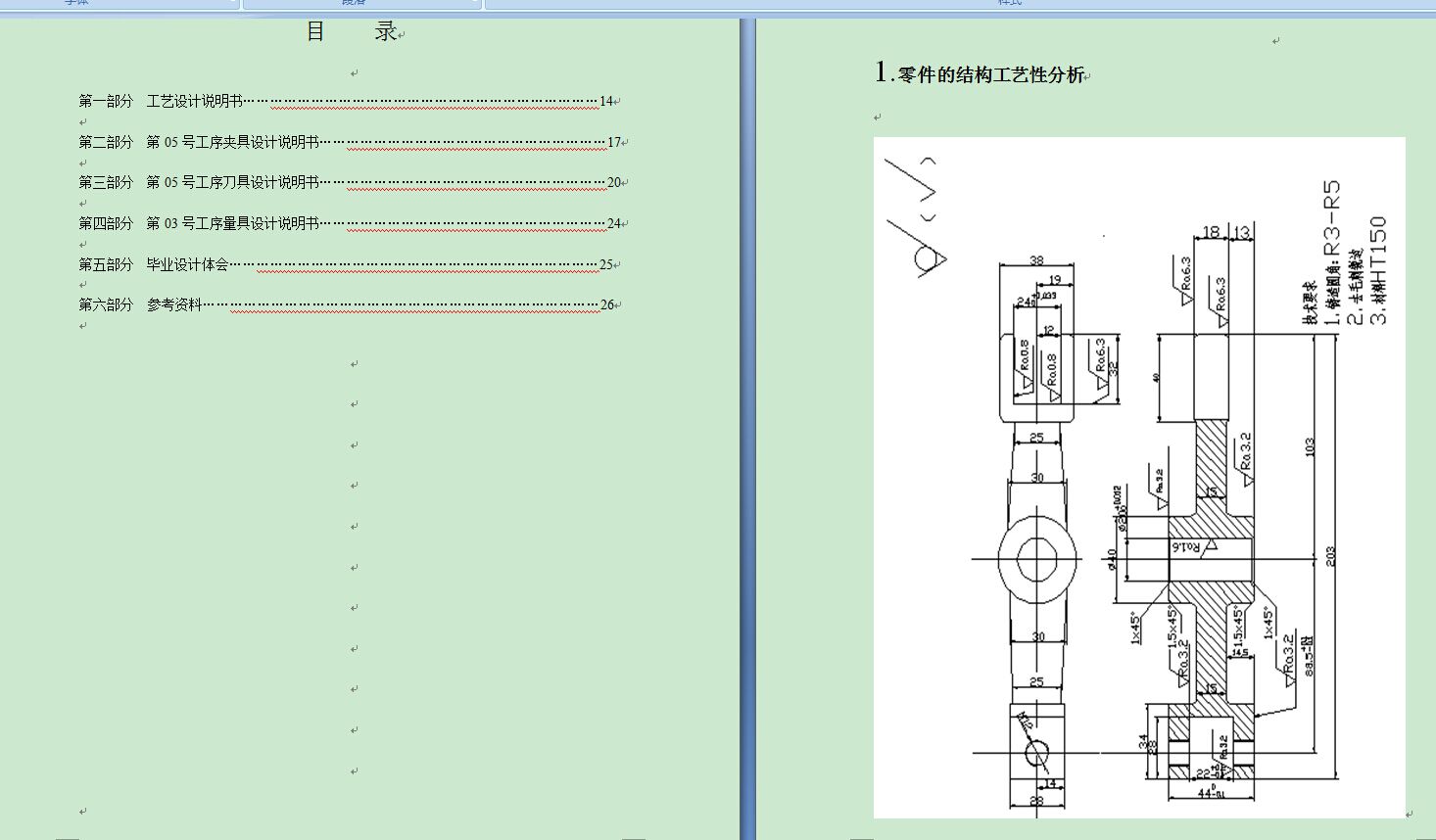1436x840 pixels.
Task: Click the "第四部分" label in the contents
Action: pyautogui.click(x=106, y=223)
